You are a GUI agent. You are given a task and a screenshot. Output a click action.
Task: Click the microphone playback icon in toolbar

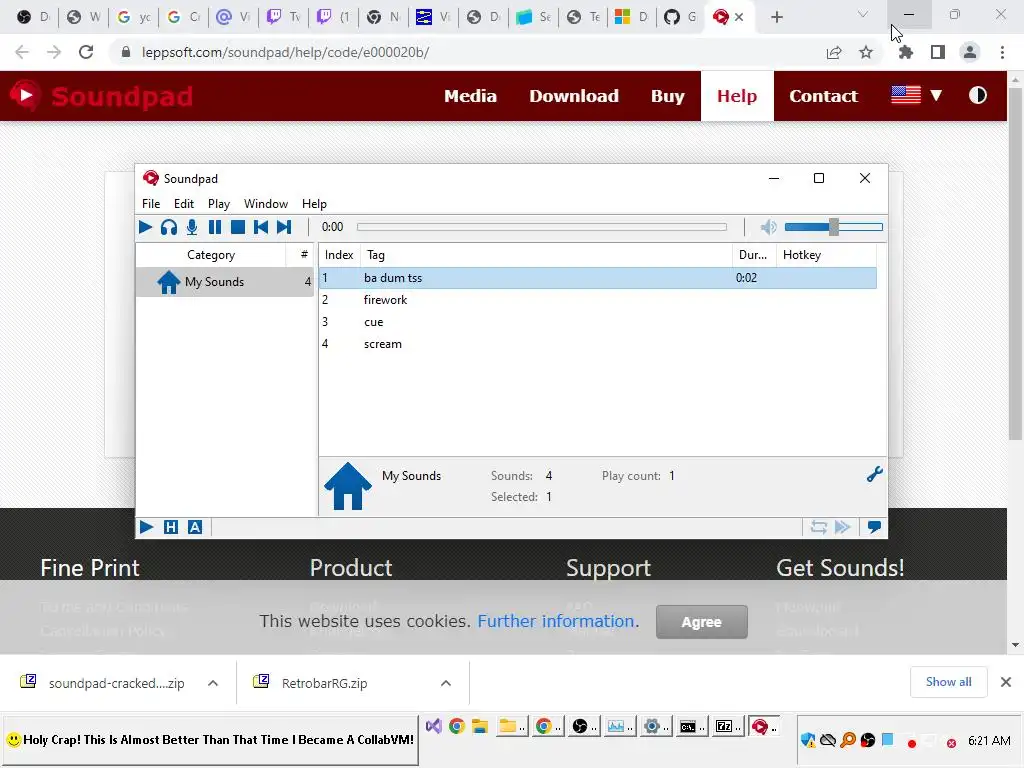point(191,227)
